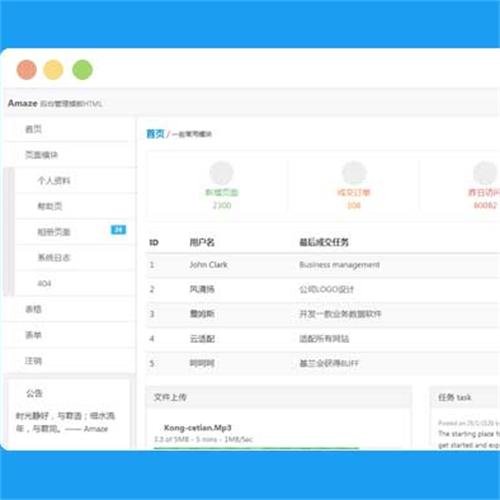Click the 公告 heading in the sidebar

click(x=34, y=393)
